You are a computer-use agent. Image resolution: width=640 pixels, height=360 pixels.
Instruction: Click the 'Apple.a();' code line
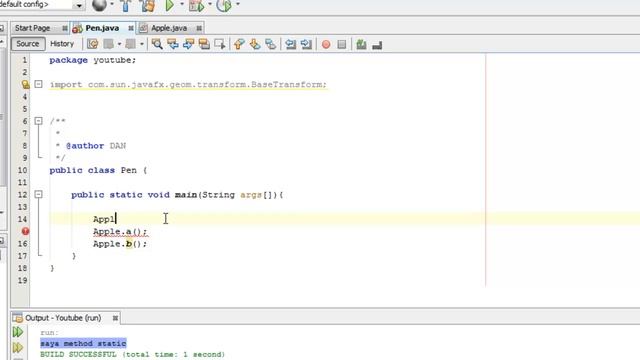click(120, 231)
